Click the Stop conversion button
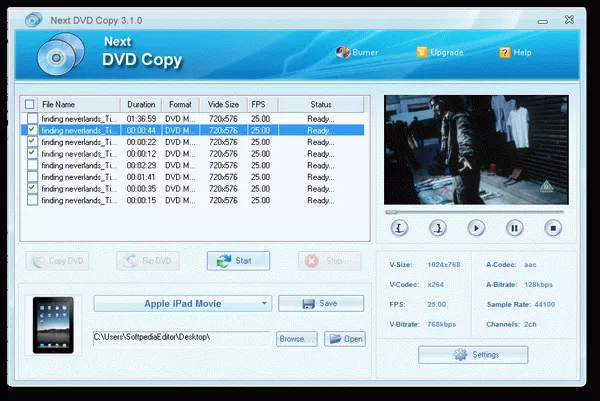The image size is (600, 401). tap(329, 261)
